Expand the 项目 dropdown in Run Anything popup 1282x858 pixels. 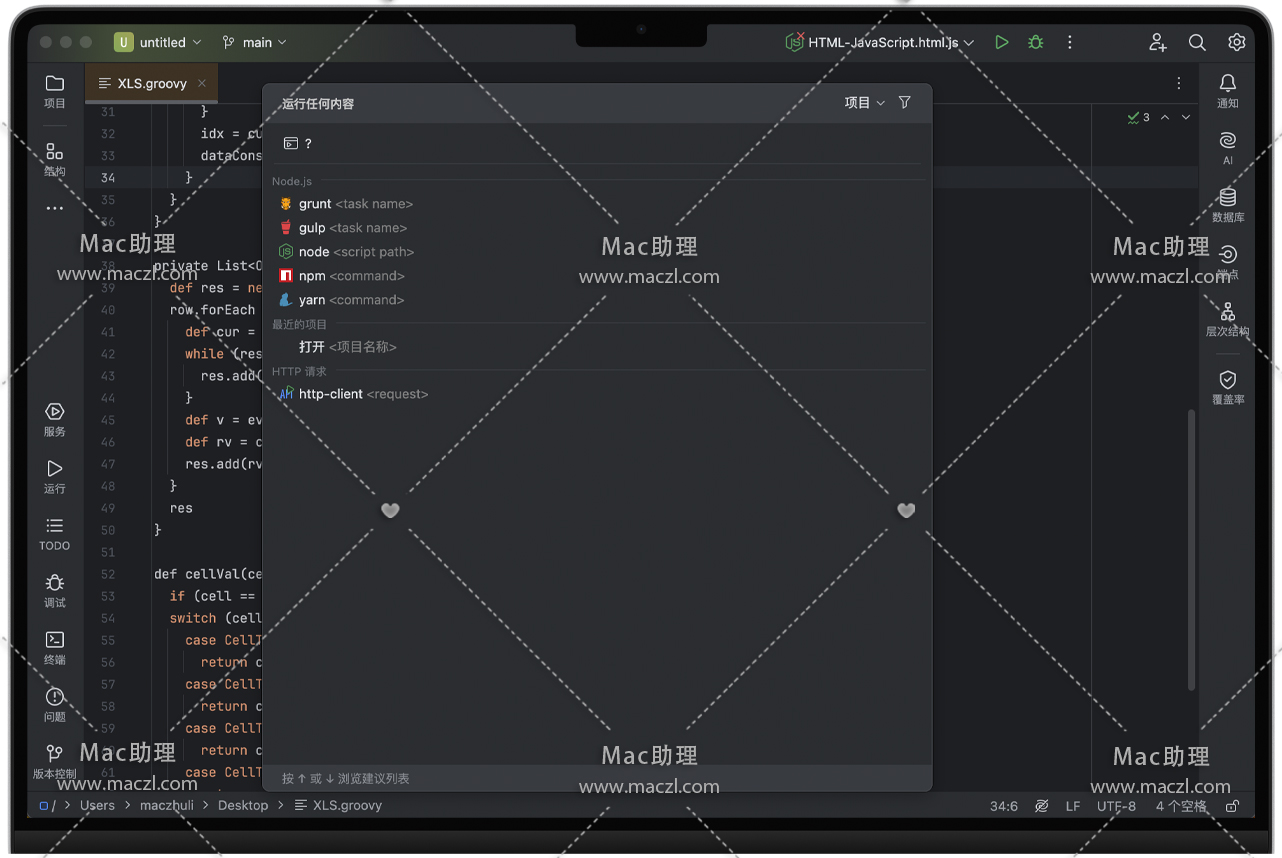tap(864, 103)
